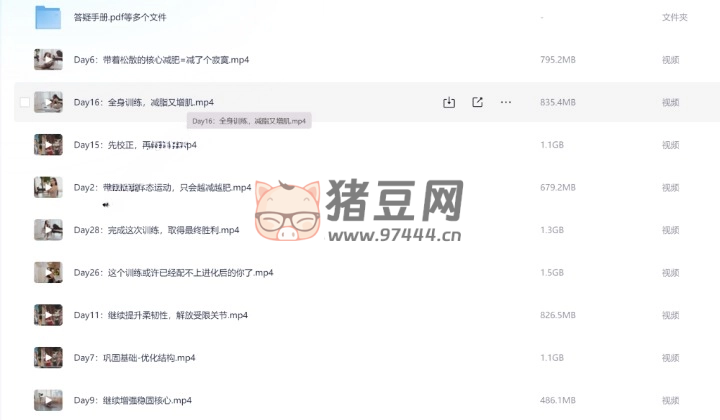
Task: Open the Day28 完成这次训练 file name
Action: pos(156,230)
